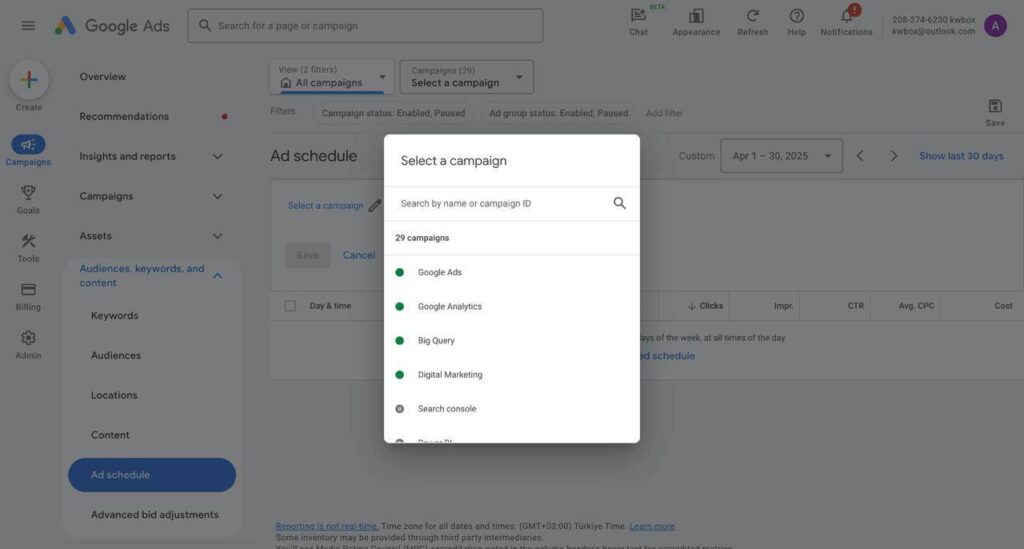Screen dimensions: 1024x549
Task: Expand the Campaigns nav section
Action: point(152,196)
